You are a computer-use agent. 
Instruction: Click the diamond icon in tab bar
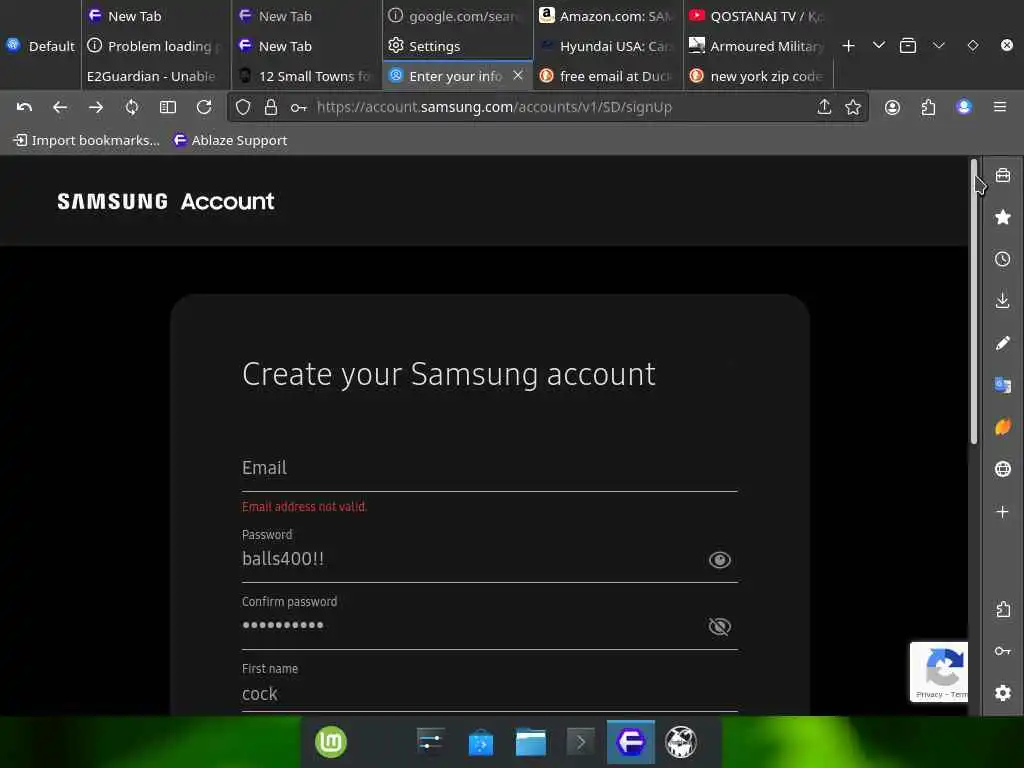click(973, 45)
